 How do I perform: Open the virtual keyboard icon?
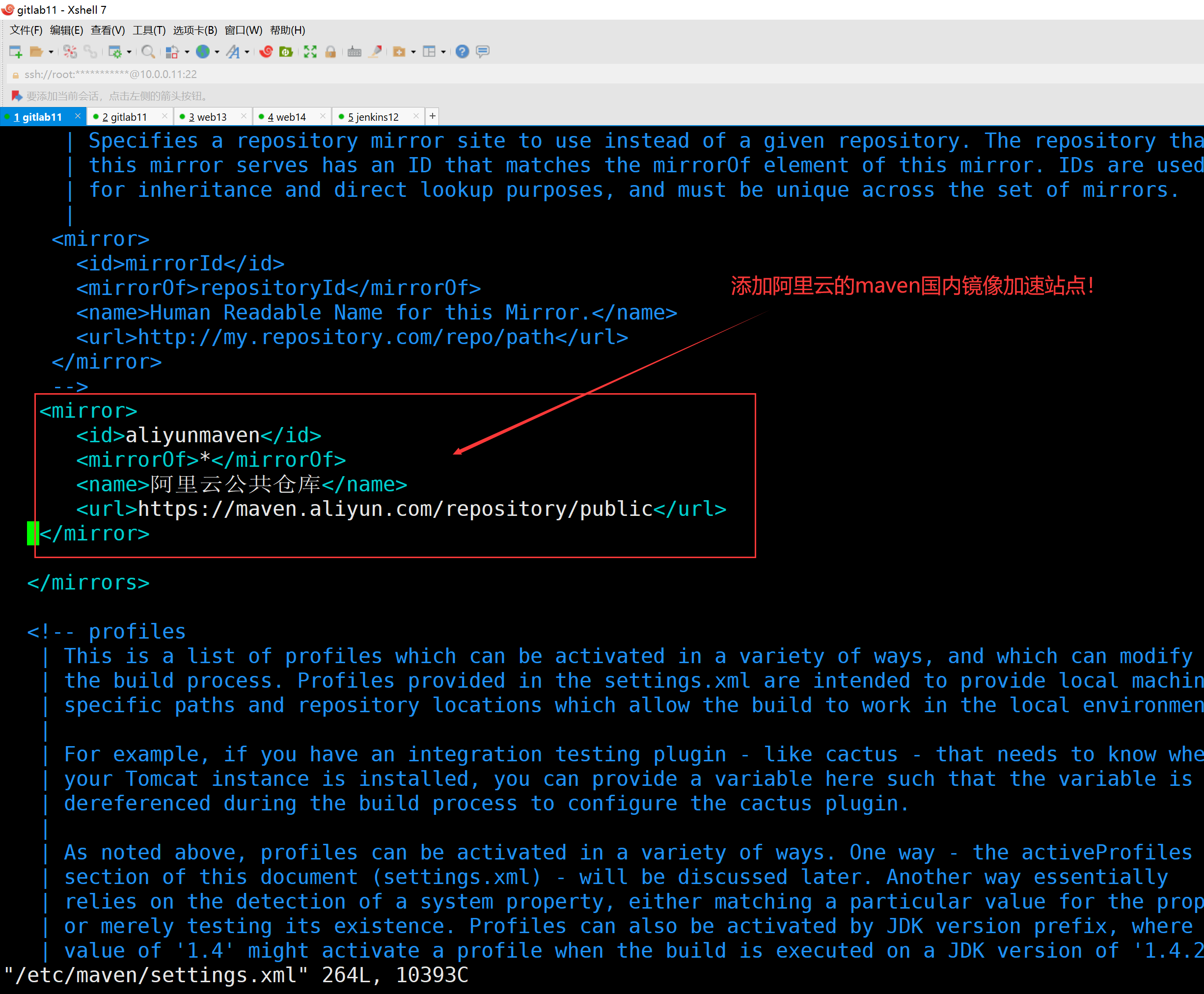[355, 52]
